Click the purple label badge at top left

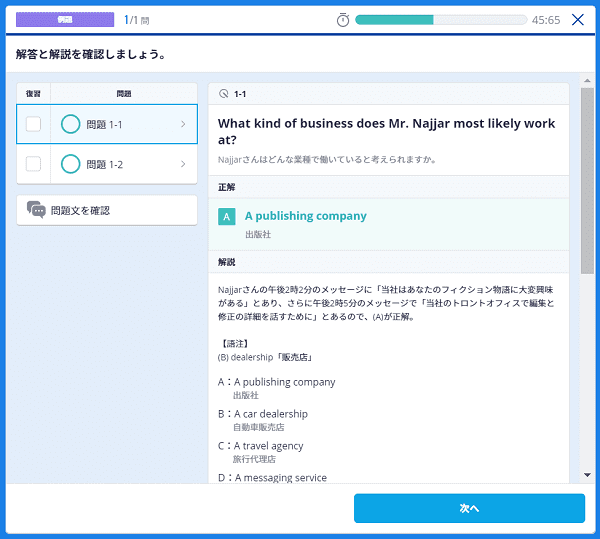point(65,20)
